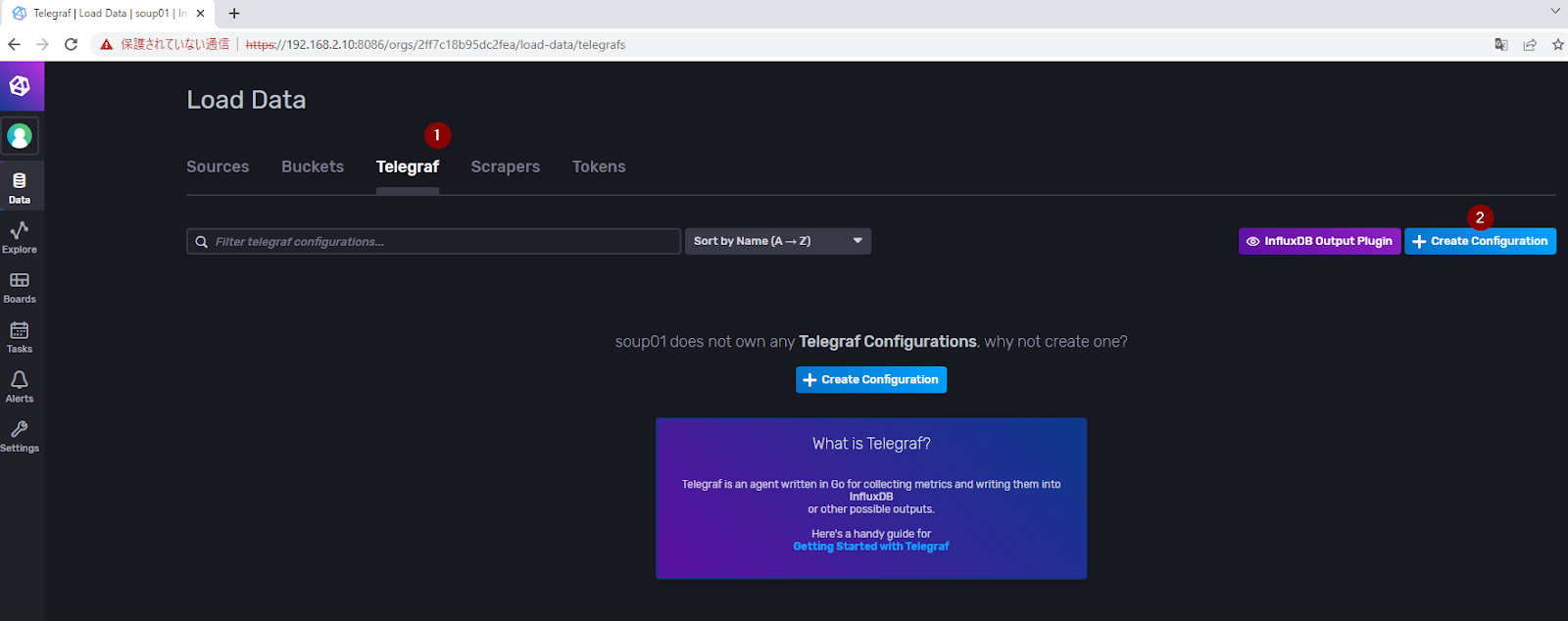Switch to the Scrapers tab
The height and width of the screenshot is (621, 1568).
tap(506, 167)
